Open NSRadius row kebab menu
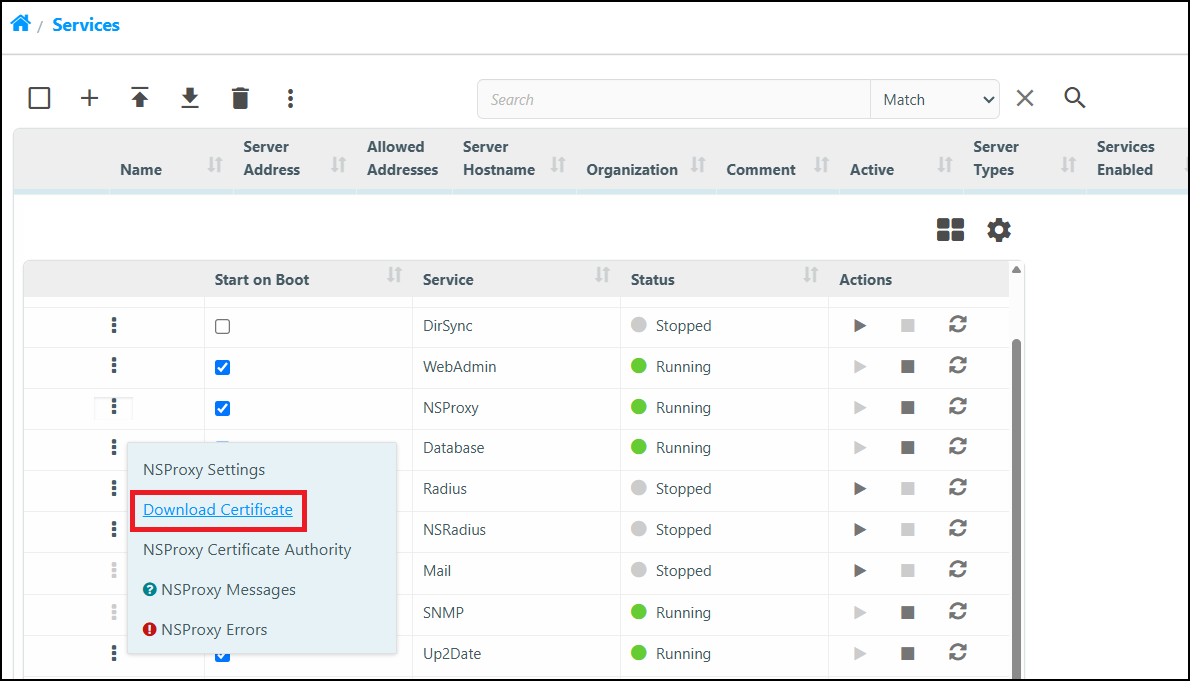The image size is (1190, 681). tap(114, 528)
